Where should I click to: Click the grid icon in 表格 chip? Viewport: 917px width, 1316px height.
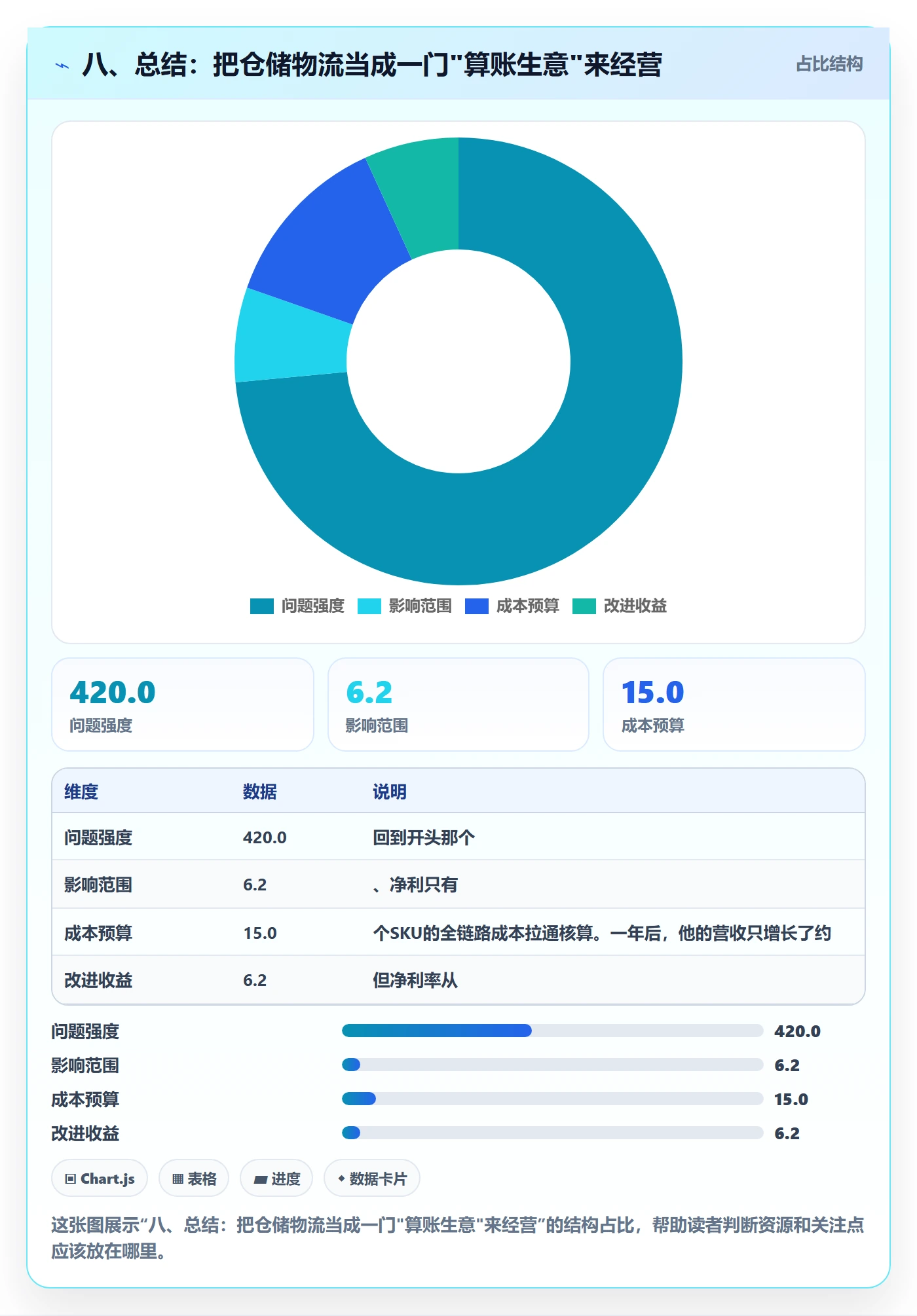coord(178,1179)
